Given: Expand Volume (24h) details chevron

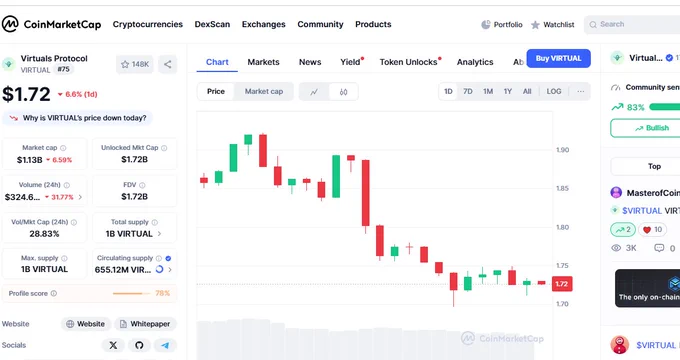Looking at the screenshot, I should 80,197.
